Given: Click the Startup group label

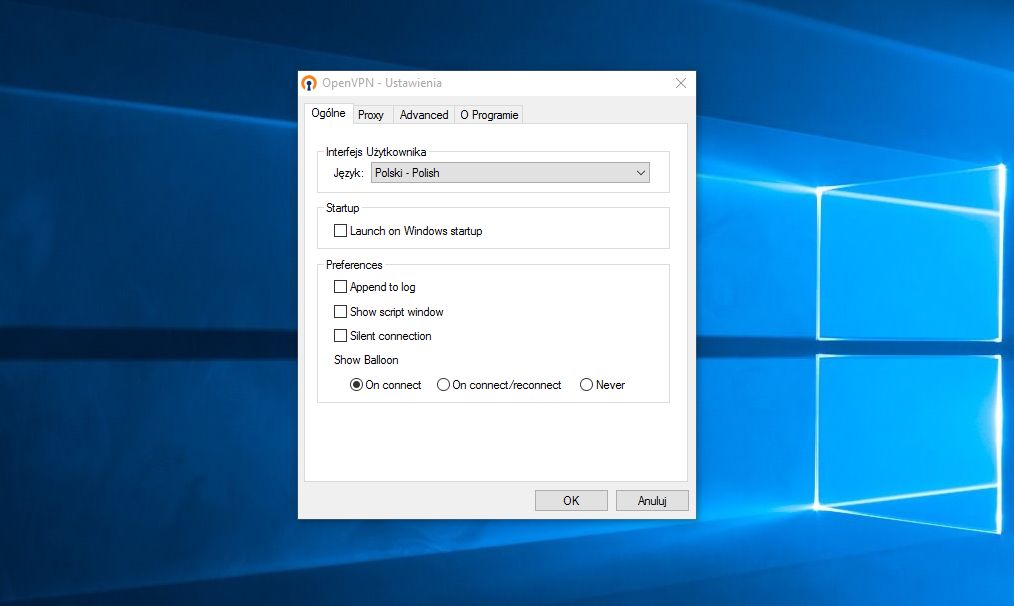Looking at the screenshot, I should click(342, 208).
